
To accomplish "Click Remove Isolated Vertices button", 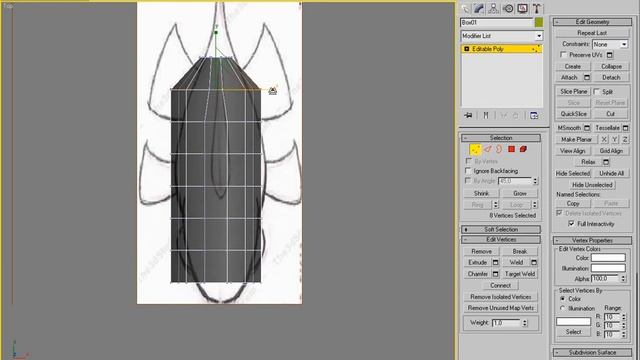I will coord(500,297).
